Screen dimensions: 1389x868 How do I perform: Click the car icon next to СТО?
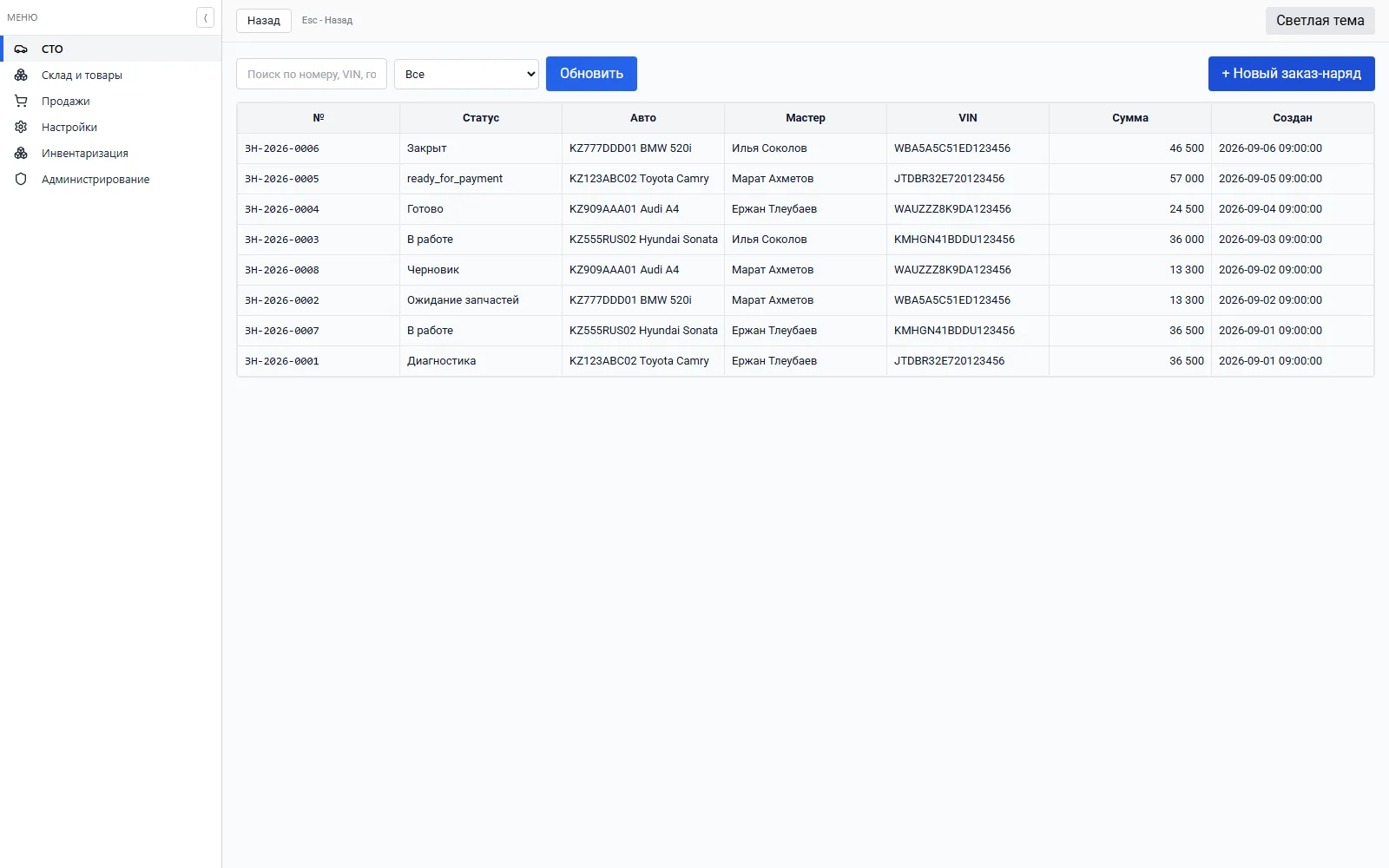pos(21,49)
